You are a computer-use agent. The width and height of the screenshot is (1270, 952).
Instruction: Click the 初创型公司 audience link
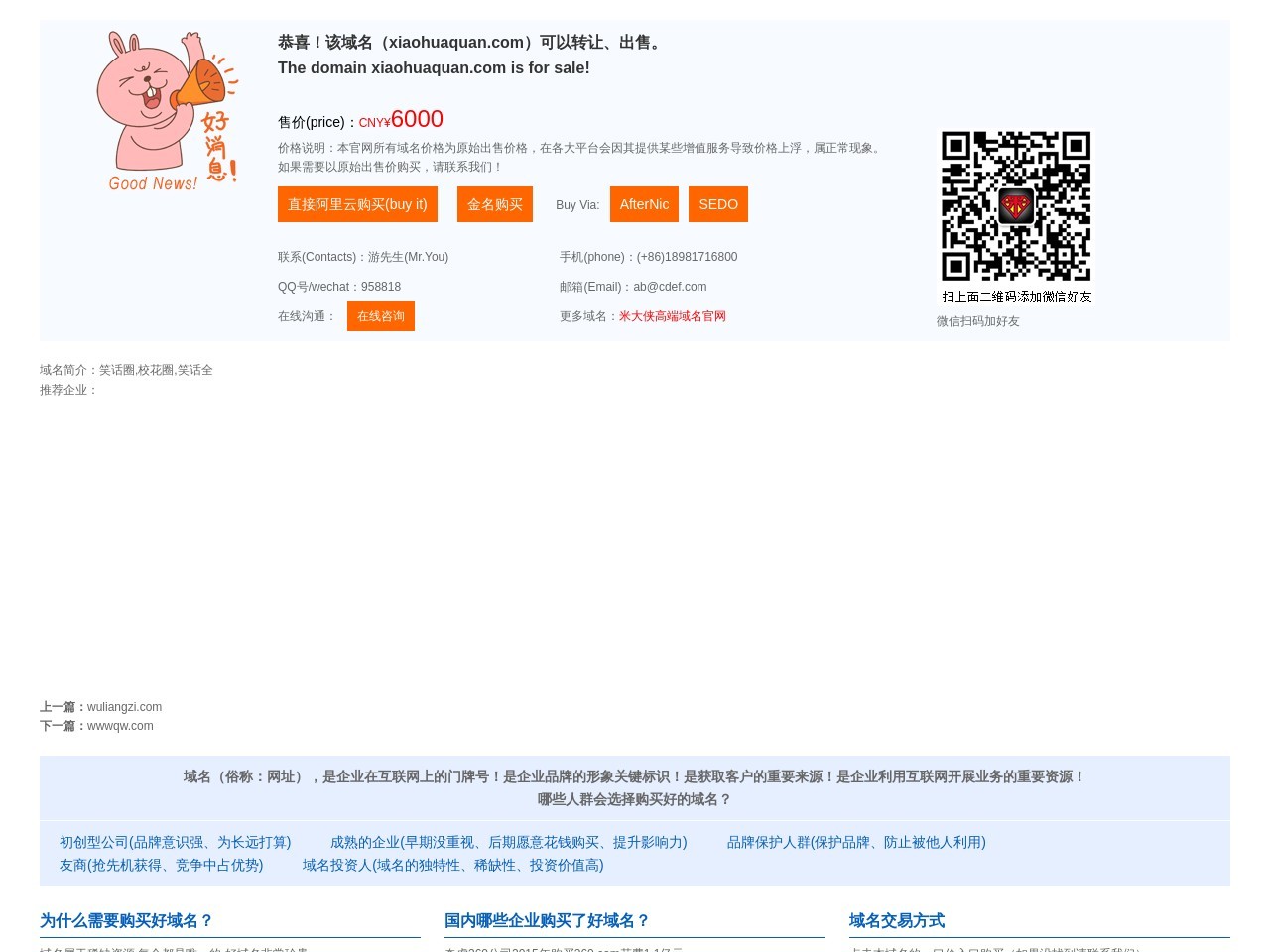[x=175, y=842]
